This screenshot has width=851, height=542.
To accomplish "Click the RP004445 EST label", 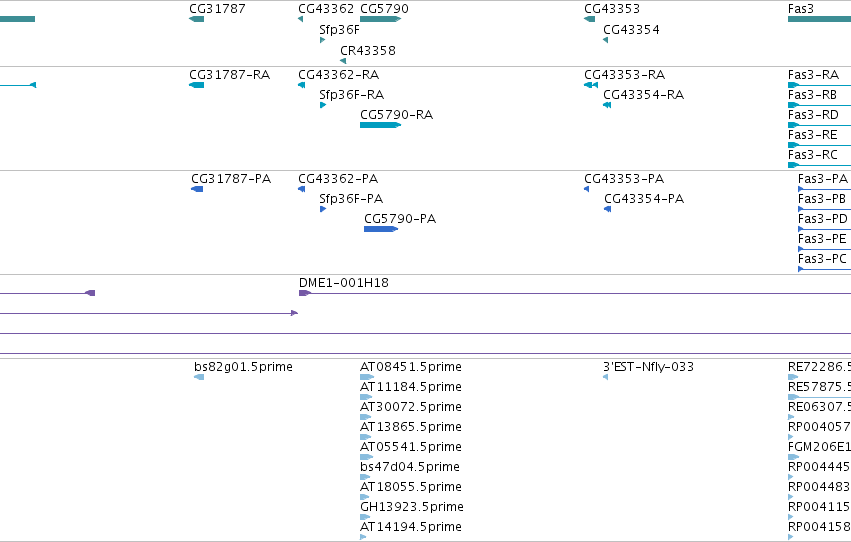I will pos(819,467).
